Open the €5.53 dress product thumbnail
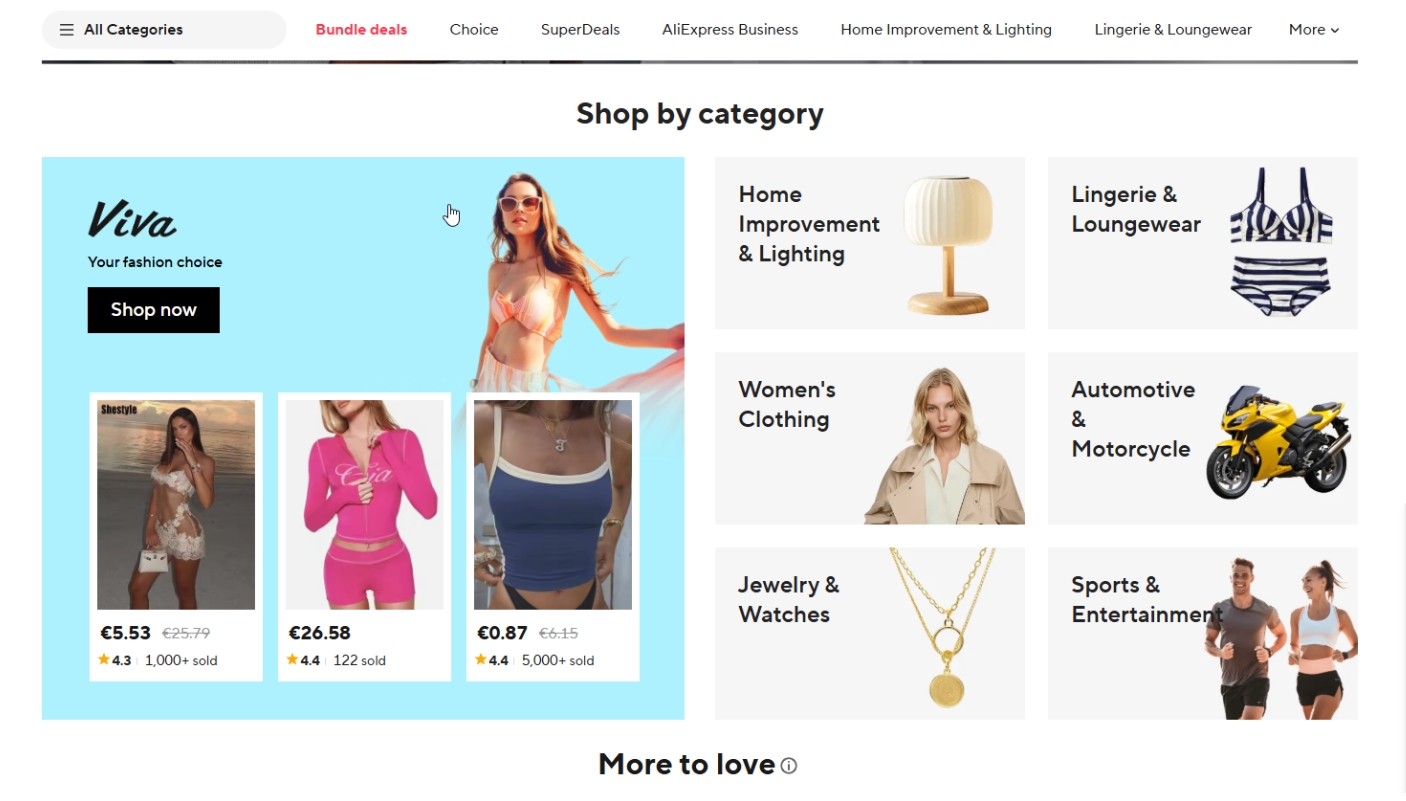 point(176,505)
